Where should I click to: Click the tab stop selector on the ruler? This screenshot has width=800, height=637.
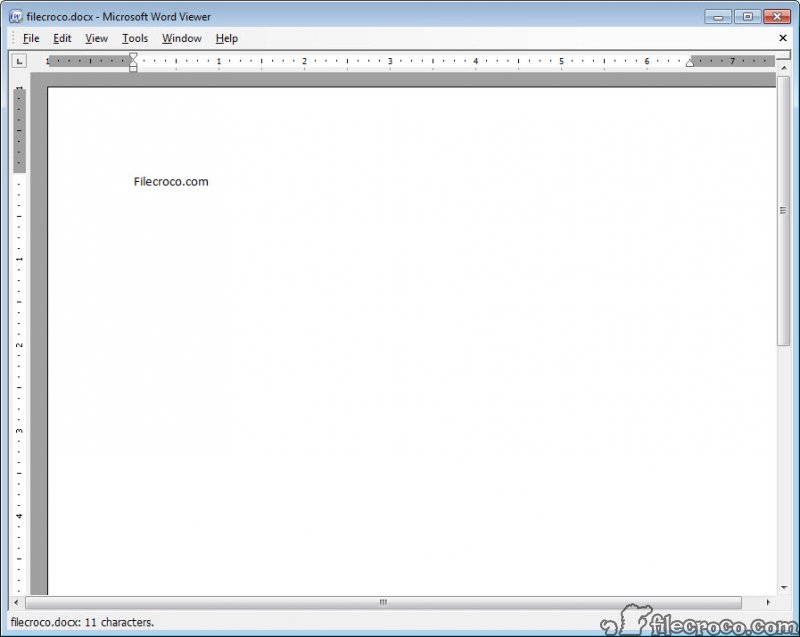(x=19, y=61)
